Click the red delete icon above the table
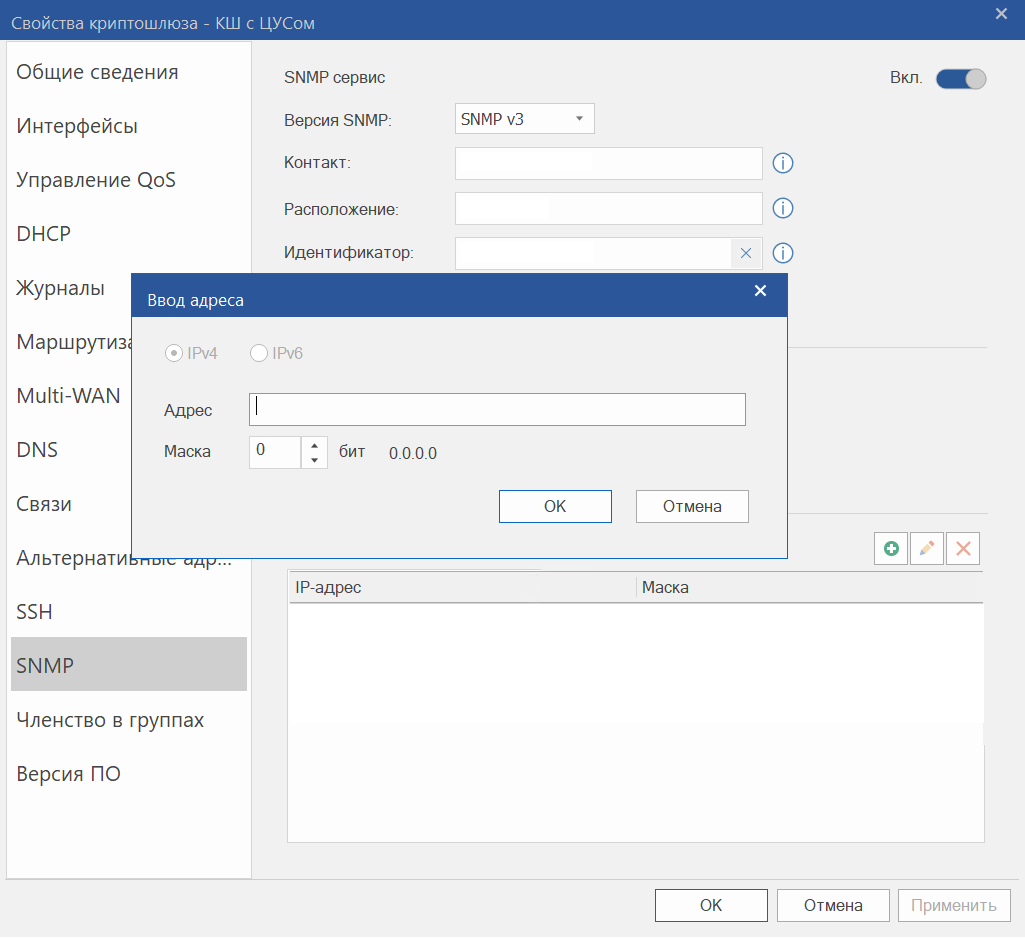The image size is (1025, 938). point(963,548)
